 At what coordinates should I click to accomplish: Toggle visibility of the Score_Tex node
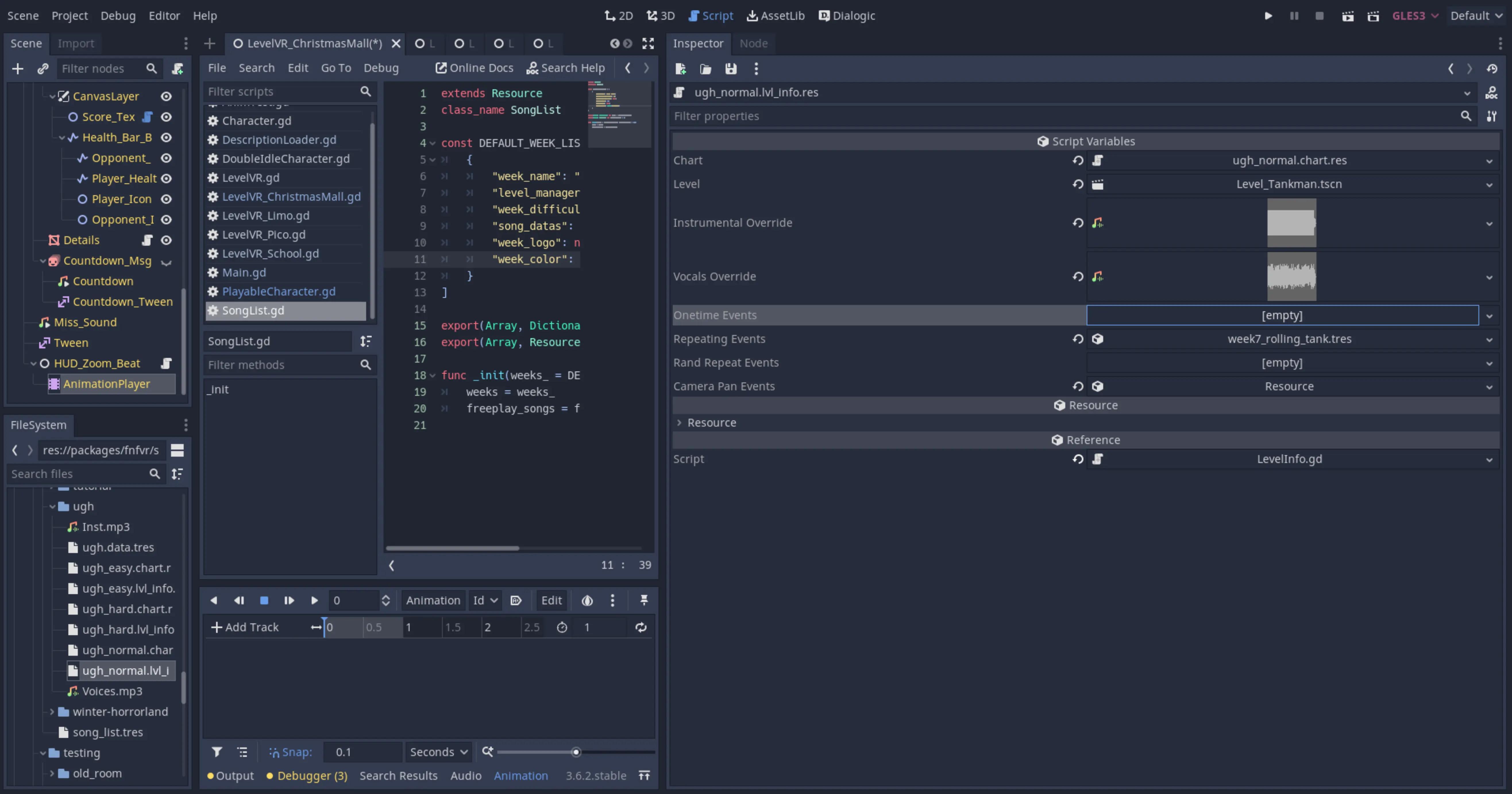pyautogui.click(x=167, y=117)
